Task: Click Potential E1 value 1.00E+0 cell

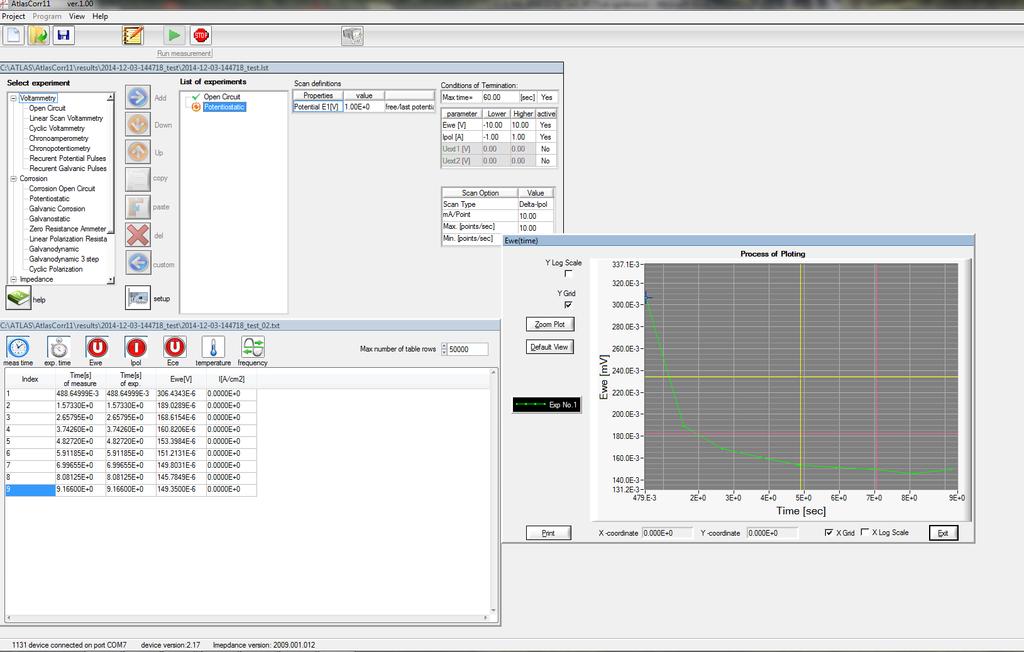Action: (363, 107)
